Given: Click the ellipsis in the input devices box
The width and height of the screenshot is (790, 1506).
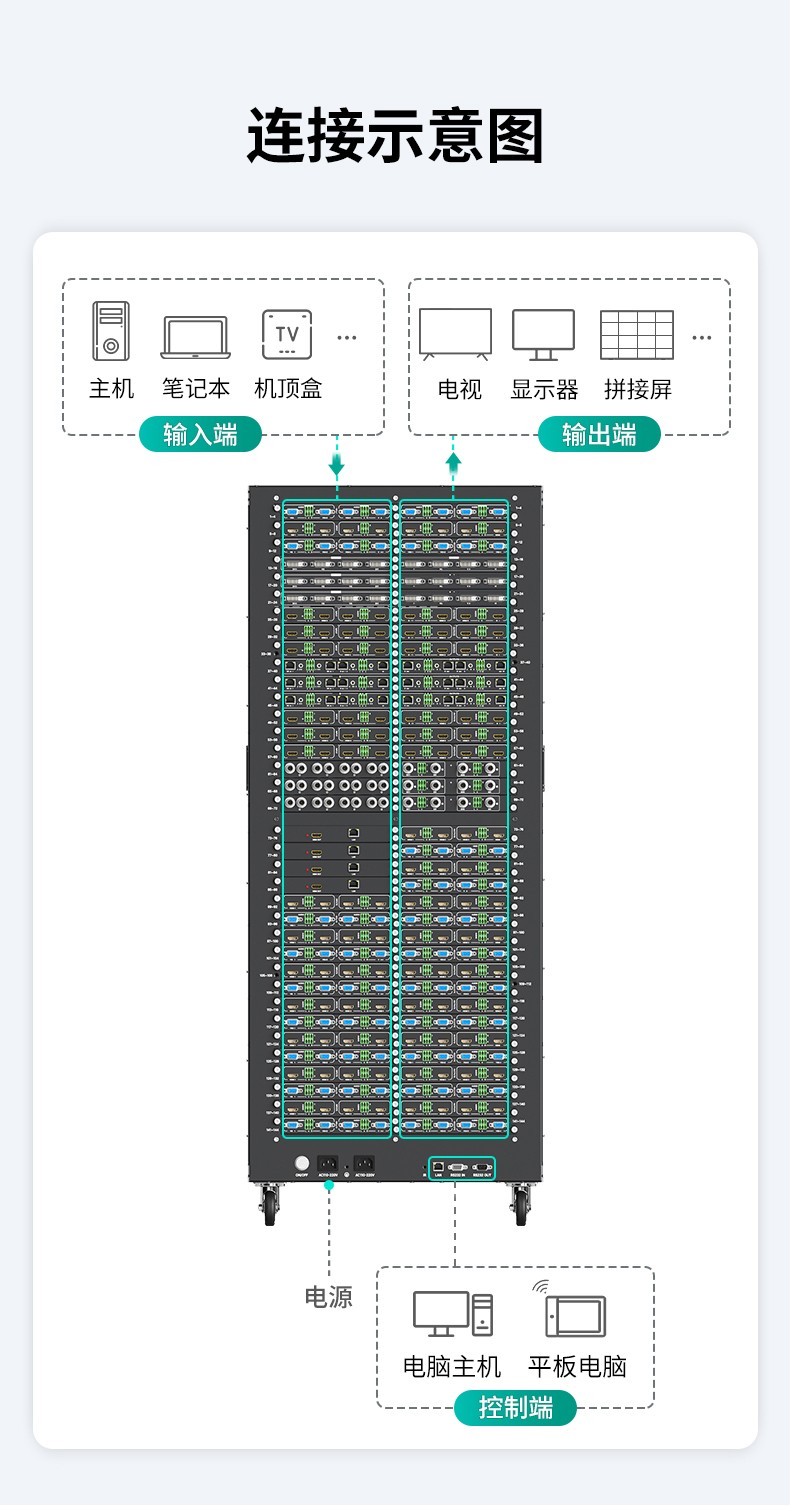Looking at the screenshot, I should point(347,338).
